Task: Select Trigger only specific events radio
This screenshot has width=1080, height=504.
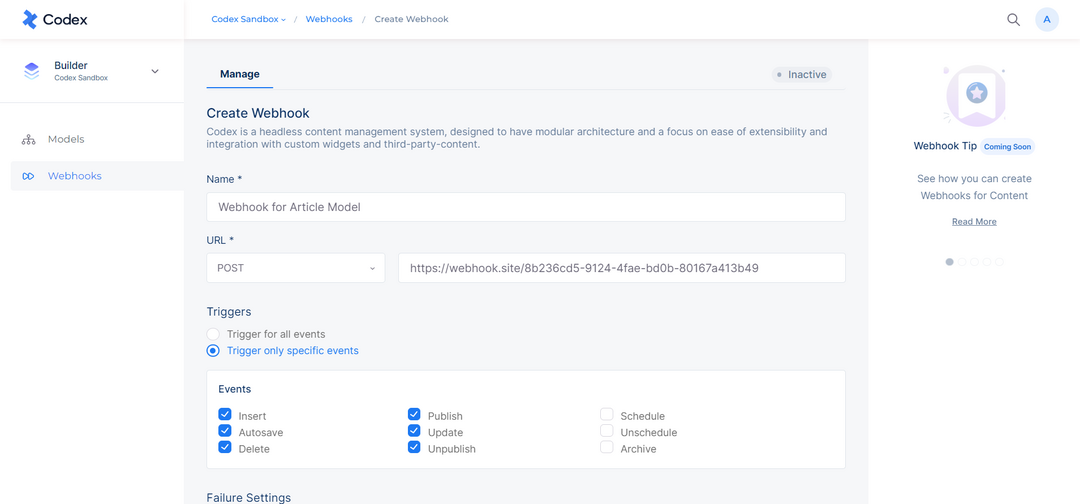Action: coord(214,350)
